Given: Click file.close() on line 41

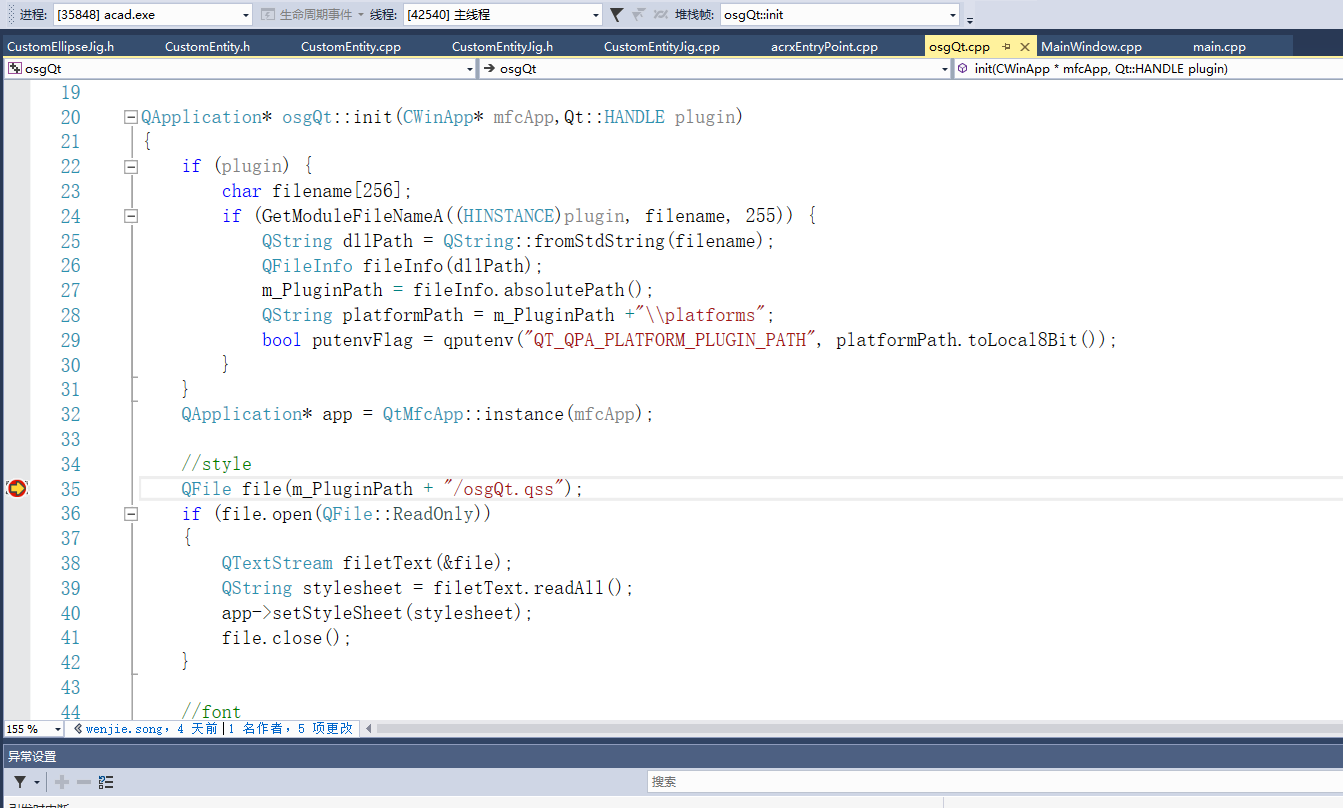Looking at the screenshot, I should pos(282,638).
